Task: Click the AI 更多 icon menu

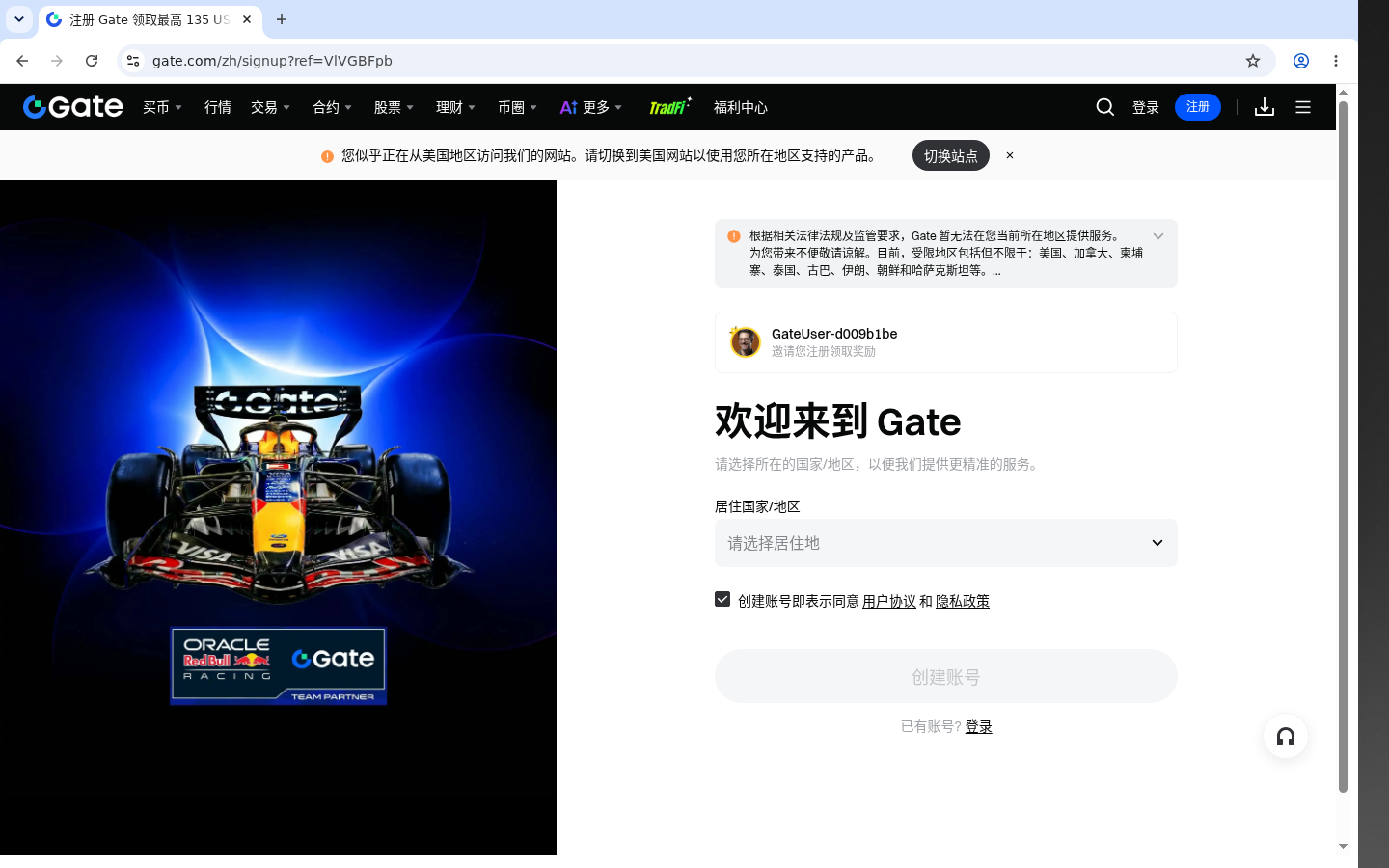Action: (590, 107)
